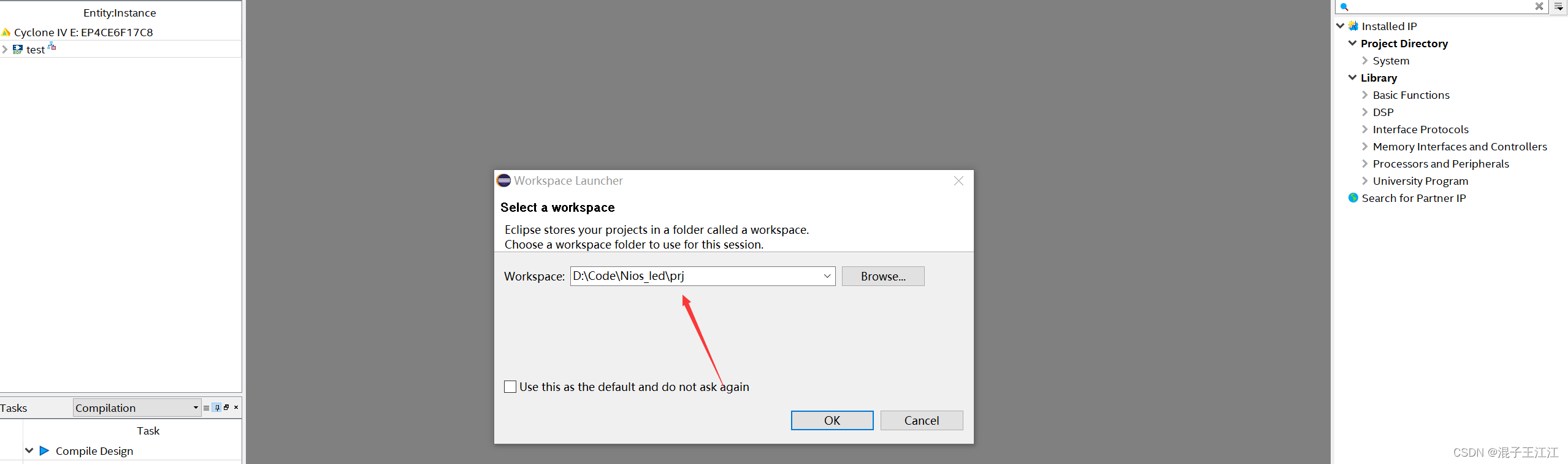Select the Library label
The image size is (1568, 464).
[x=1379, y=78]
